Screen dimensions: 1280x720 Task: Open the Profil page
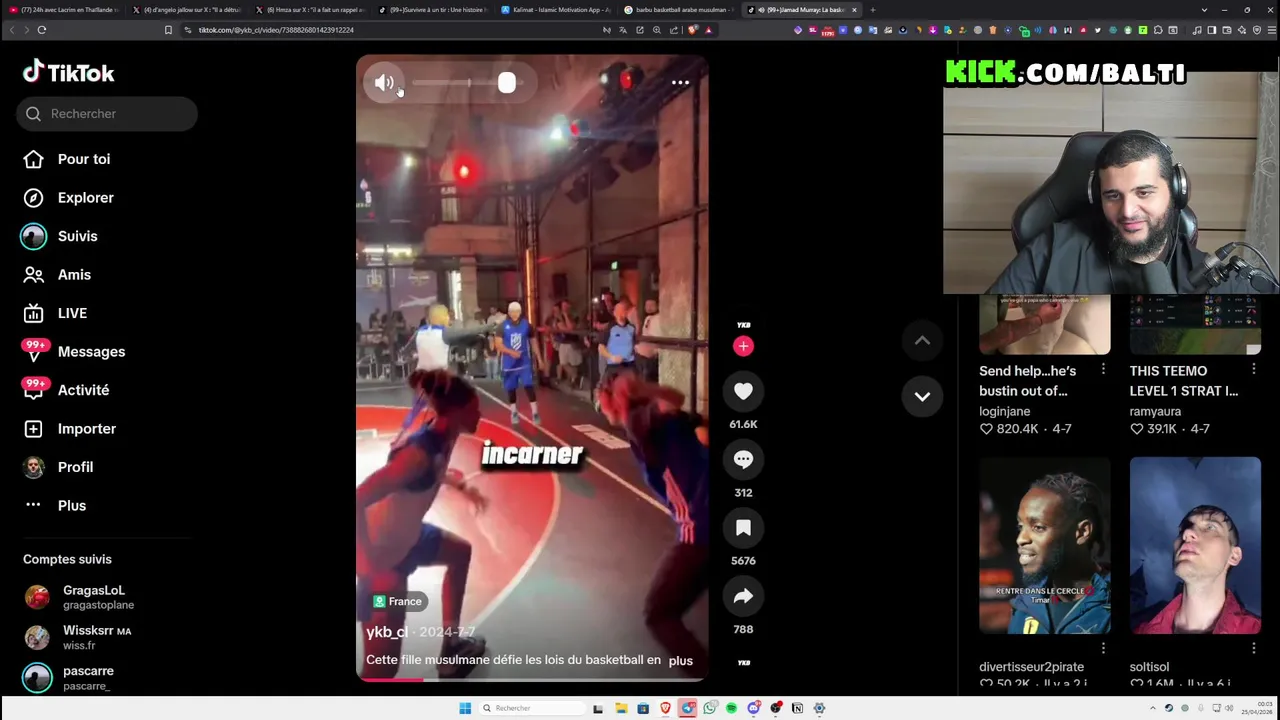pyautogui.click(x=75, y=467)
